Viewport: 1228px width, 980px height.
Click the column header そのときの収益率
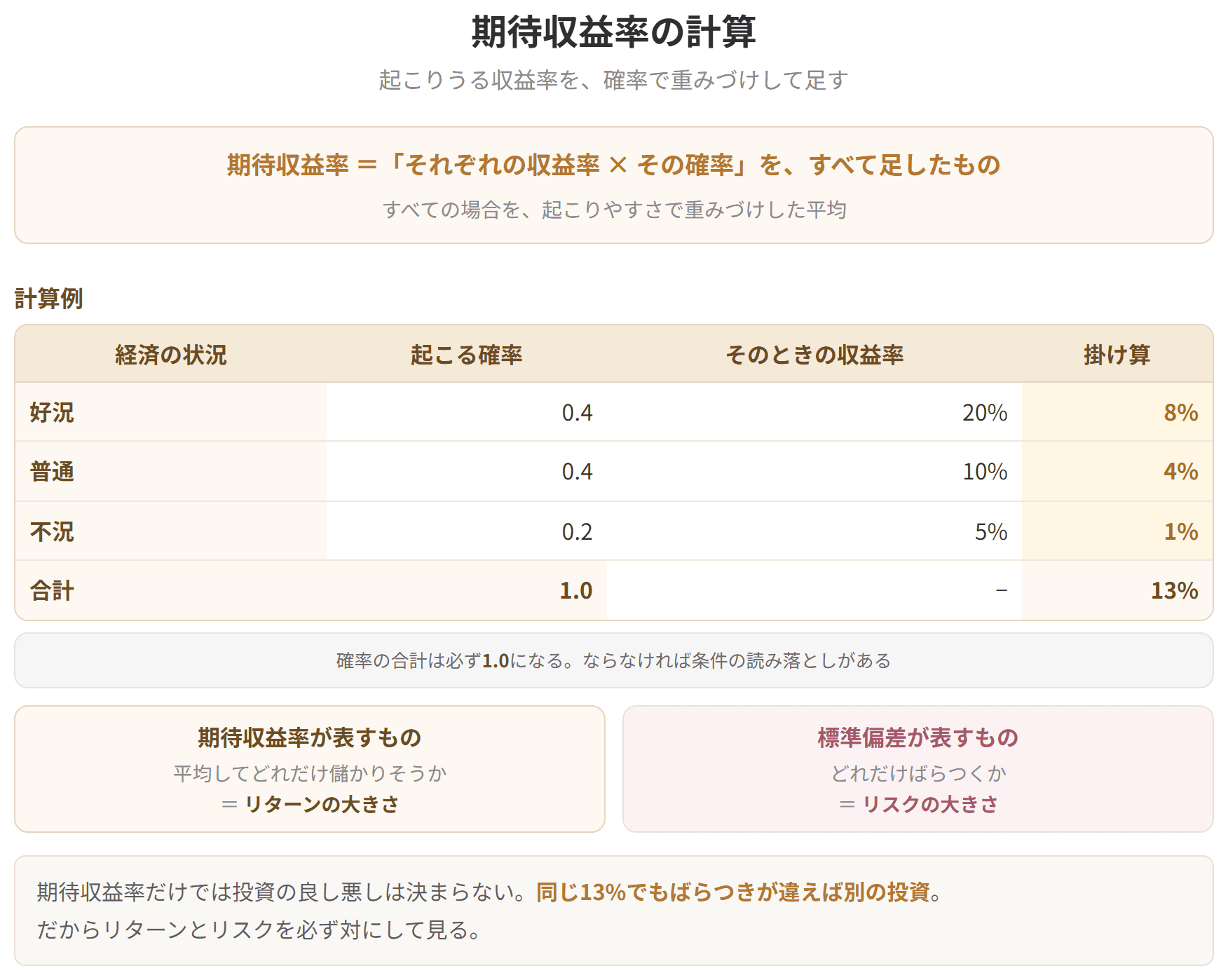tap(814, 355)
